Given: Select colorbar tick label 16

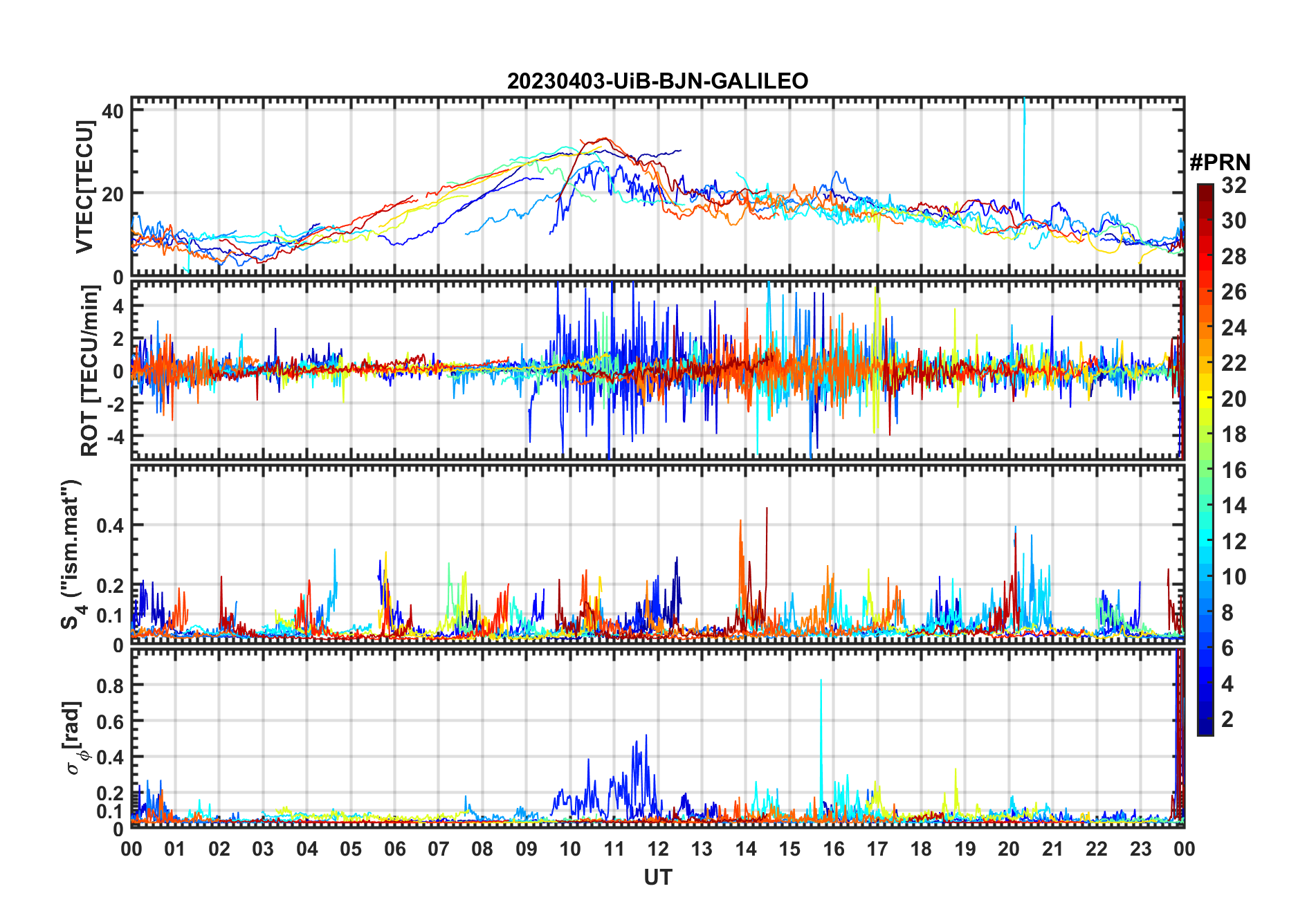Looking at the screenshot, I should coord(1234,470).
